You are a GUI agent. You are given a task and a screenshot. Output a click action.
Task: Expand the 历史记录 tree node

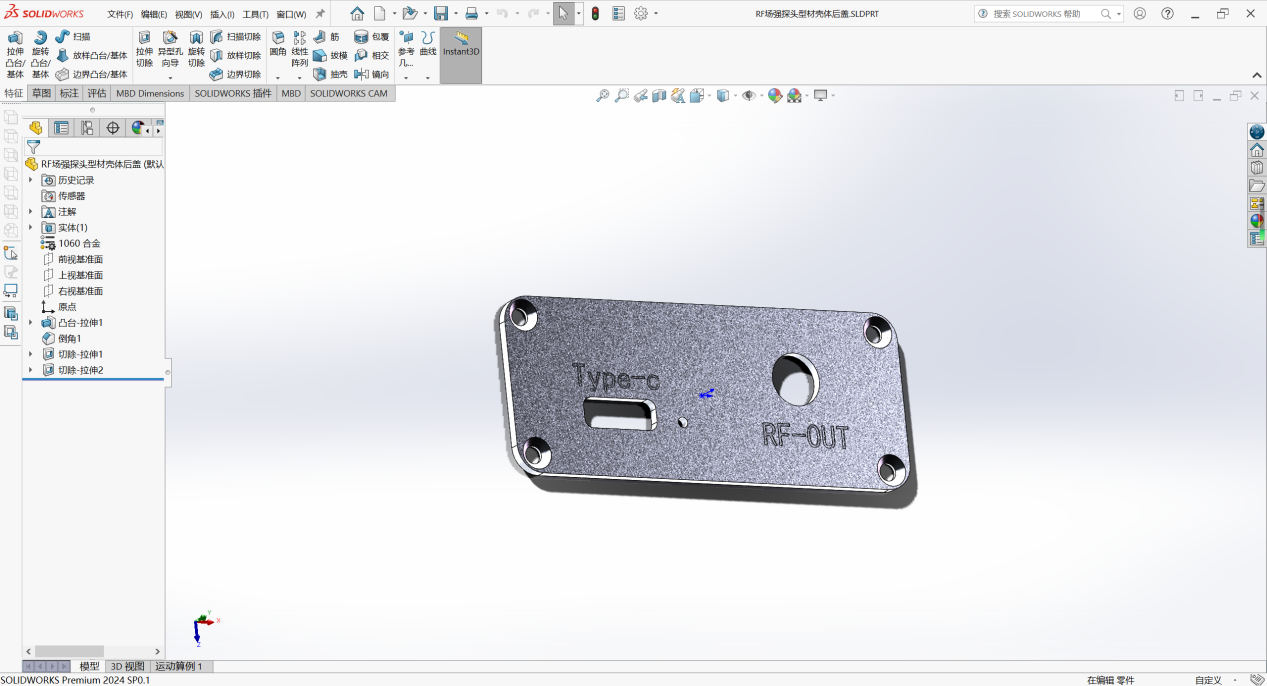point(30,180)
